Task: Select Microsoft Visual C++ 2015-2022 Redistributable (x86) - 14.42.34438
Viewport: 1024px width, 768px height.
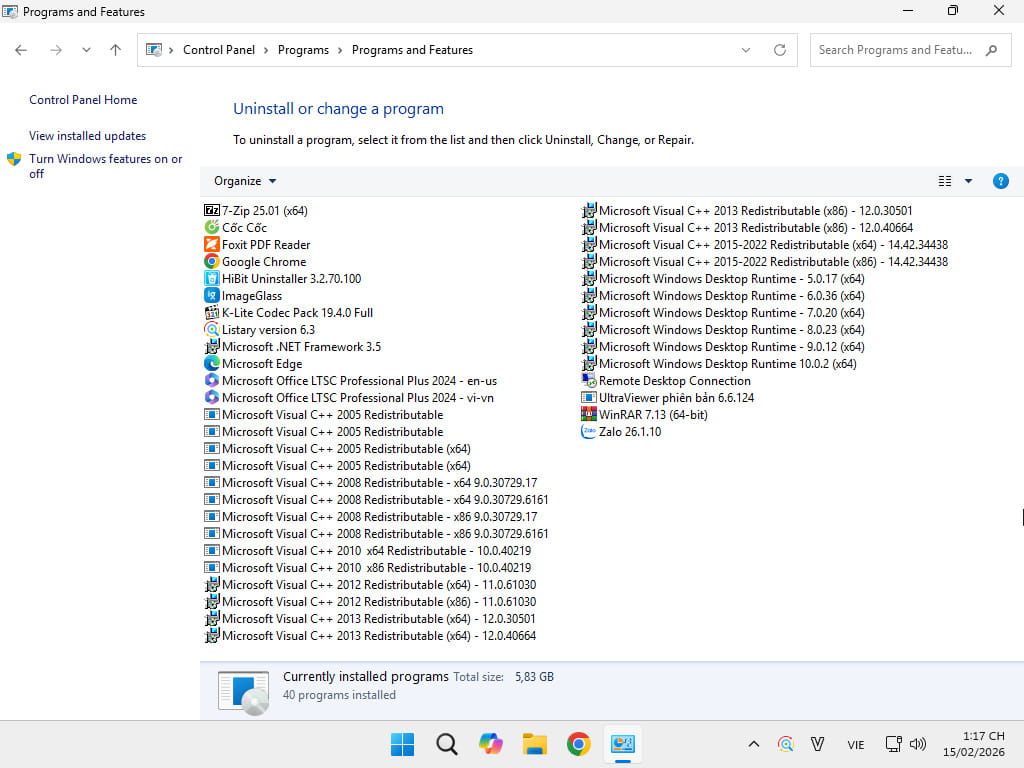Action: point(765,261)
